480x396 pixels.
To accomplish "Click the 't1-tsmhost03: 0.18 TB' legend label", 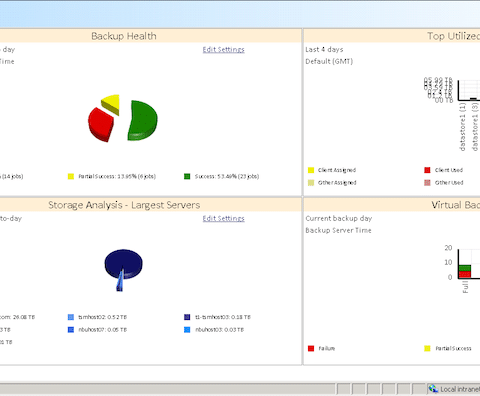I will 223,317.
